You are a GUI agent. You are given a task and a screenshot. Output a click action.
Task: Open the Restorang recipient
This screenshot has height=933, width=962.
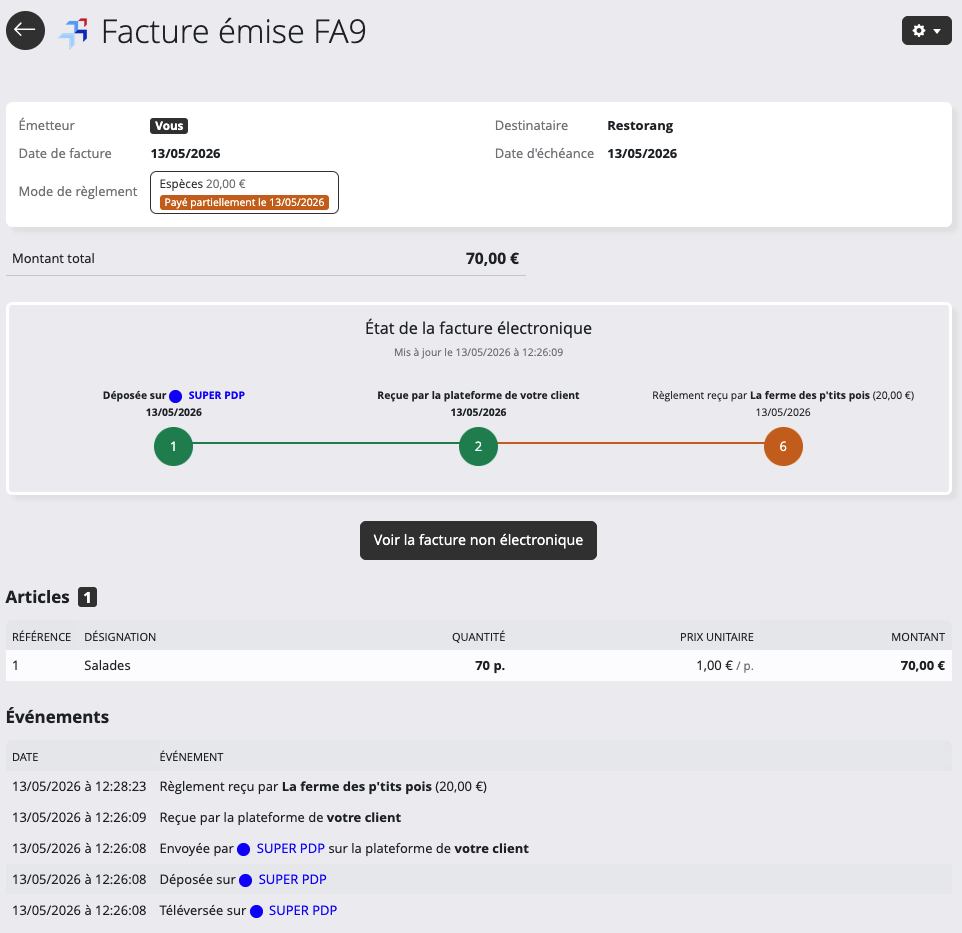coord(640,126)
